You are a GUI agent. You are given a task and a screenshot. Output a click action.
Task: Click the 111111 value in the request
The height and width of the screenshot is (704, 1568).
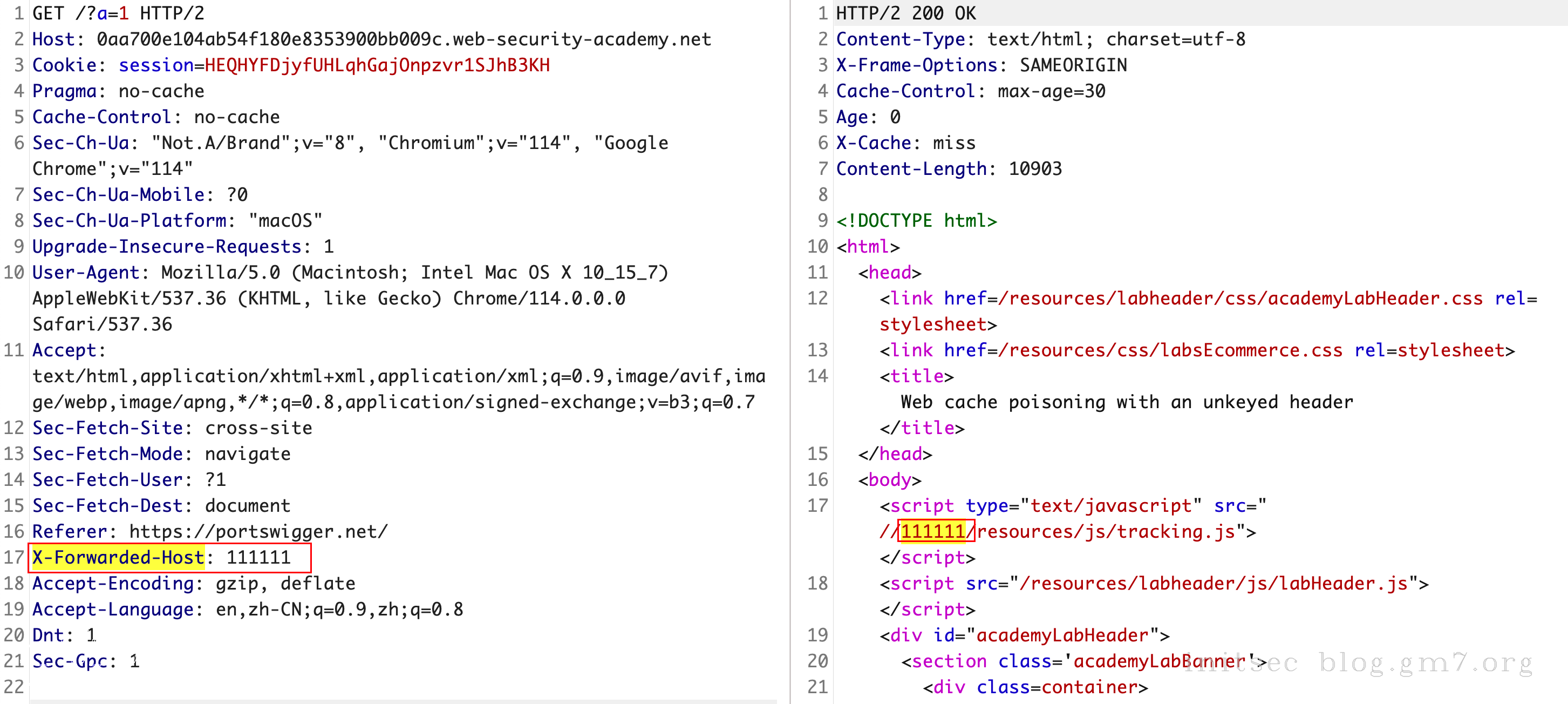258,557
